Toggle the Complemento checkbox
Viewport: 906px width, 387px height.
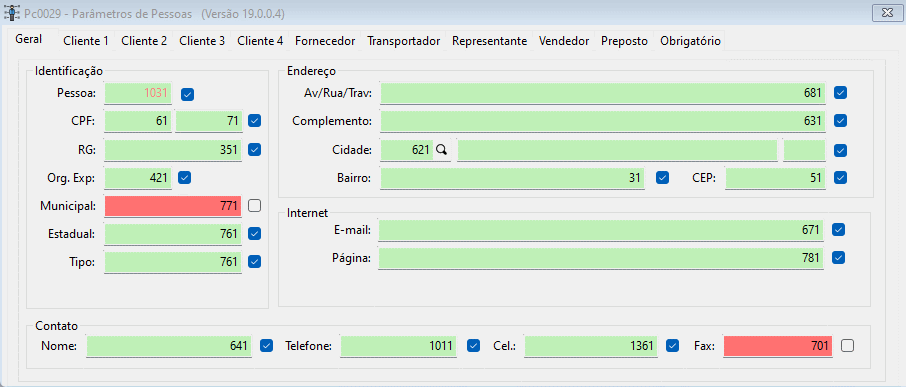(841, 121)
